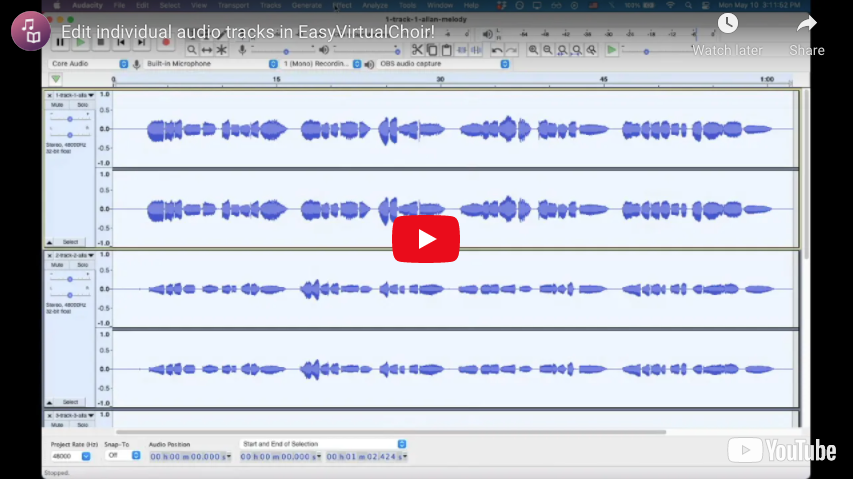Open the video title link
This screenshot has height=479, width=853.
(x=248, y=32)
